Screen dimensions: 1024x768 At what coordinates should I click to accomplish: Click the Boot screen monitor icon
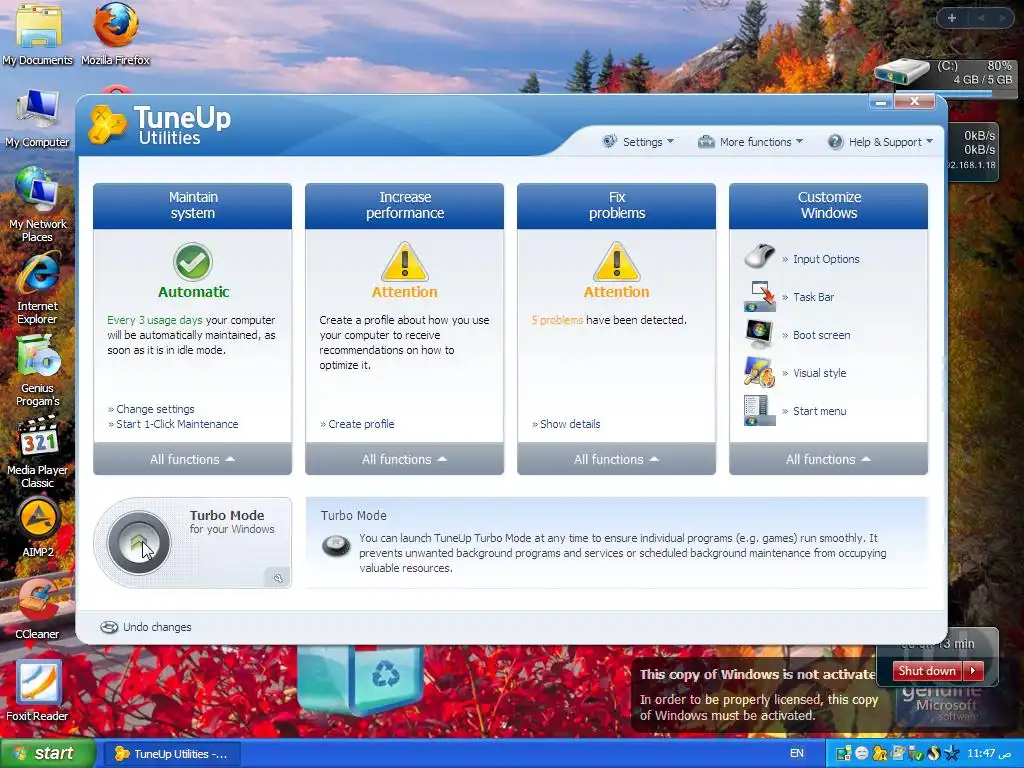(759, 334)
